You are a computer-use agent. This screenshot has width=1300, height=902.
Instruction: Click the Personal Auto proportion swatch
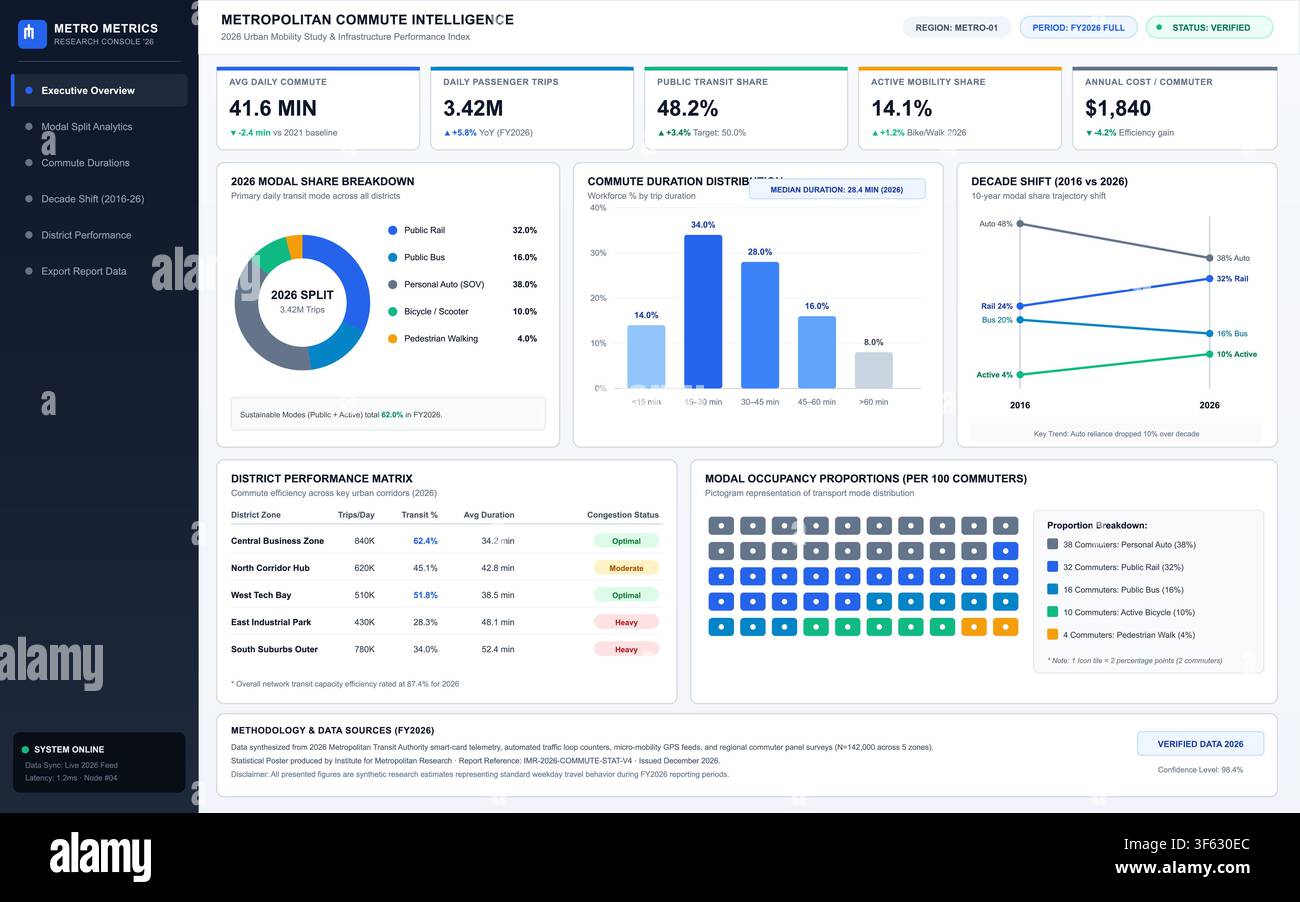click(x=1052, y=544)
